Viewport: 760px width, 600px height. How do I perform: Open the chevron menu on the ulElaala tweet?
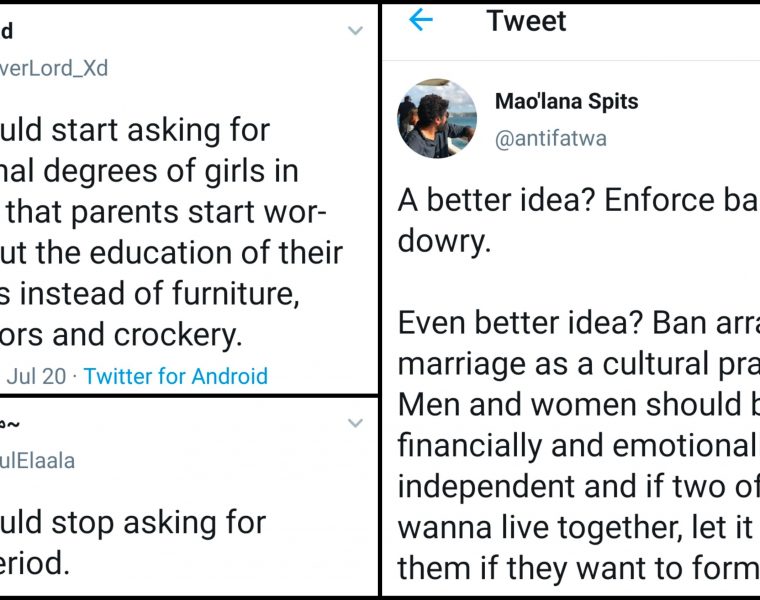(355, 424)
